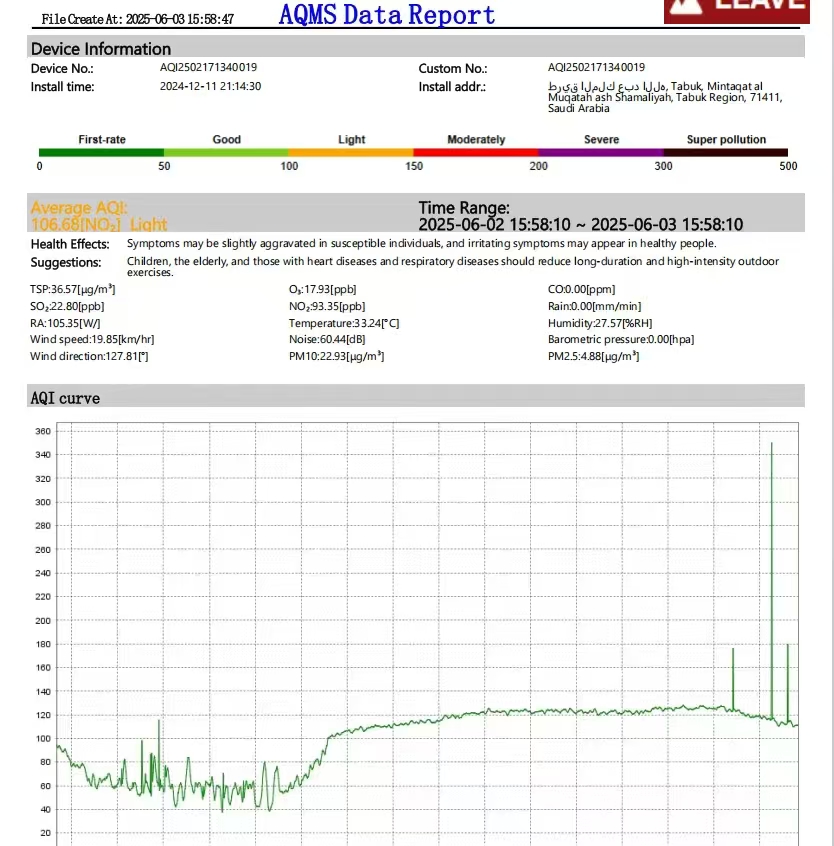This screenshot has height=846, width=834.
Task: Click the light green Good scale bar
Action: point(226,152)
